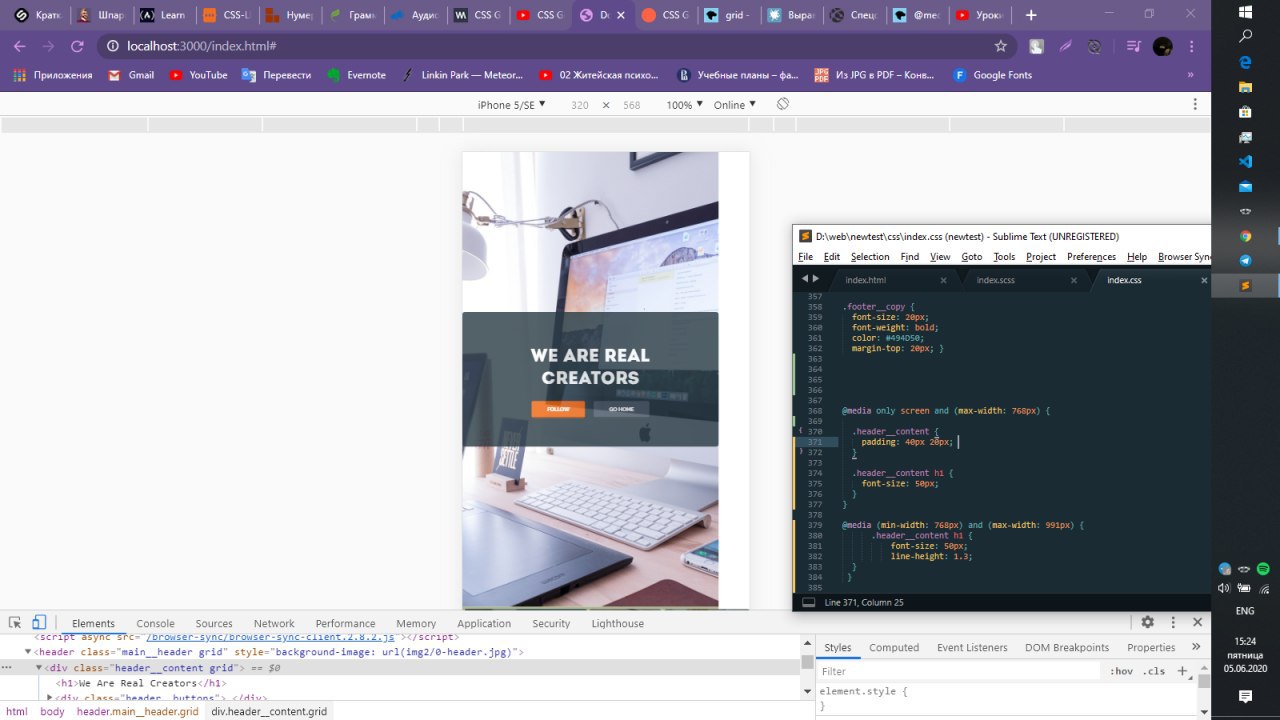Click the Gmail bookmark

click(131, 75)
